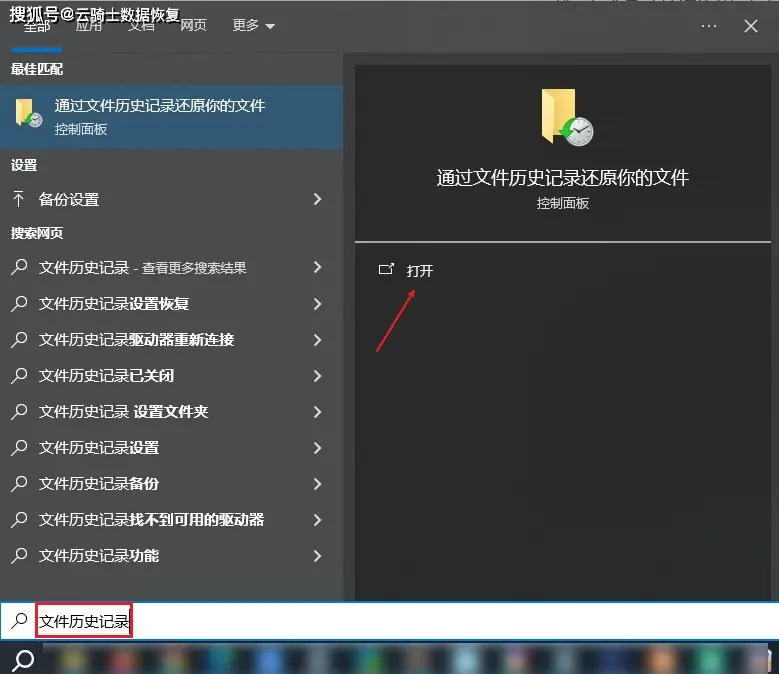Expand chevron for 文件历史记录 设置文件夹

[318, 412]
